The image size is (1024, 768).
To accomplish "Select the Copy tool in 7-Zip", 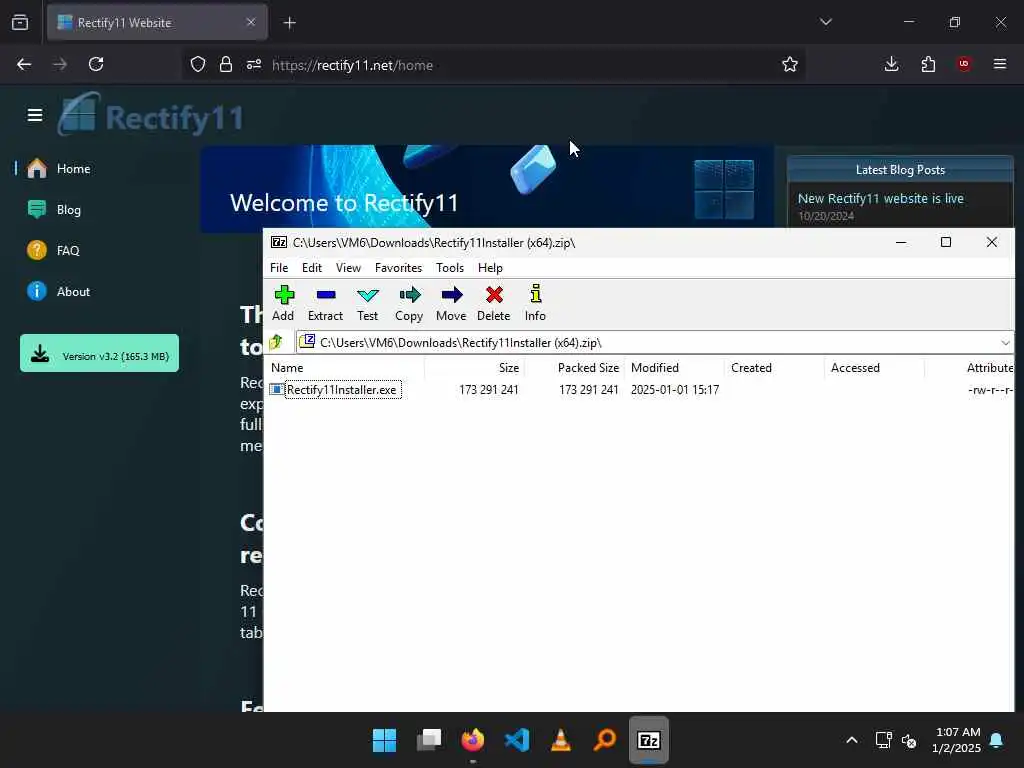I will pos(409,303).
